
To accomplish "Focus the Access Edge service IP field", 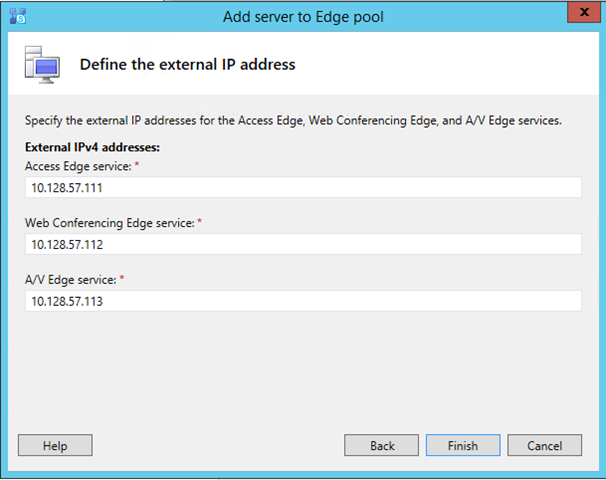I will tap(303, 187).
